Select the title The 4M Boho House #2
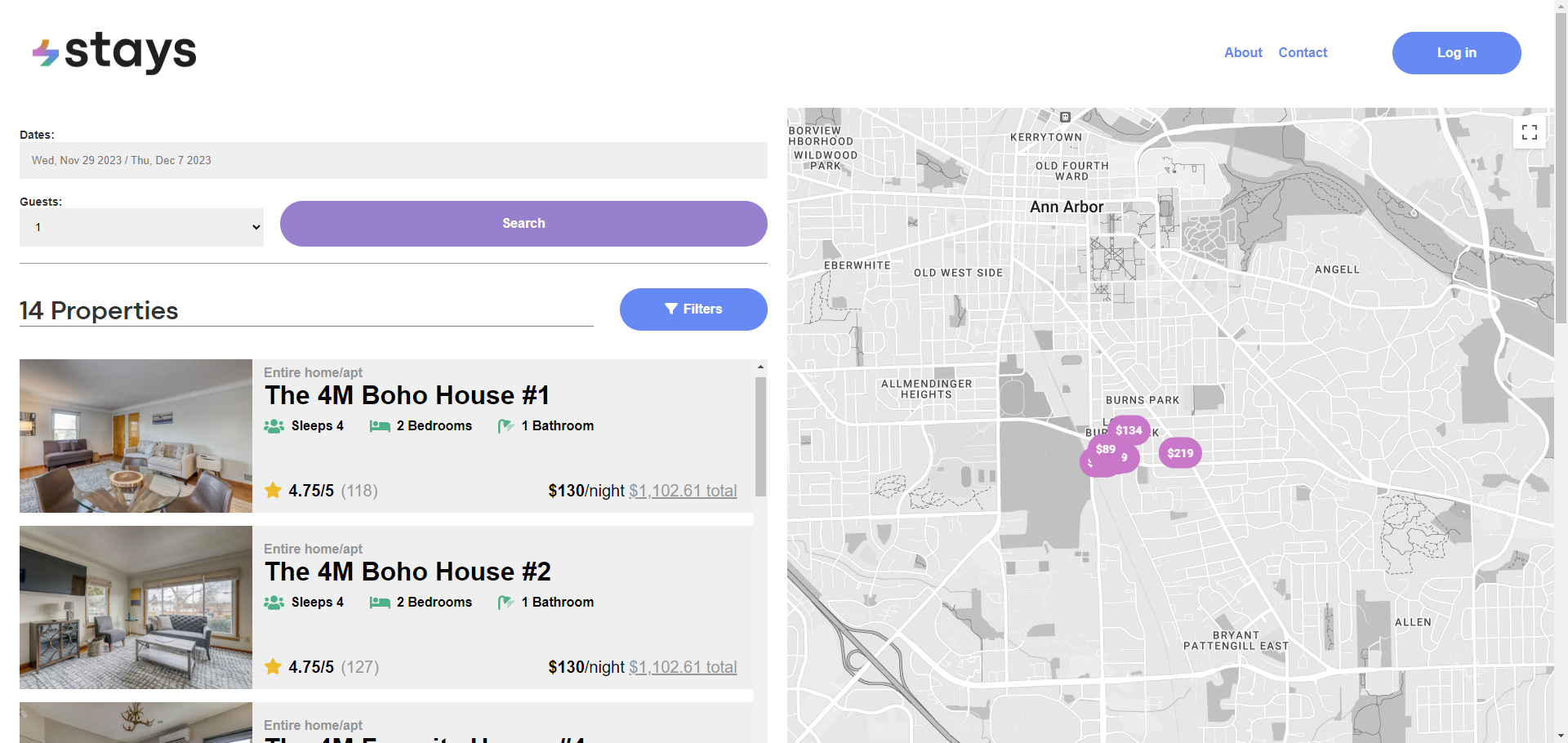Screen dimensions: 1568x743 coord(408,572)
